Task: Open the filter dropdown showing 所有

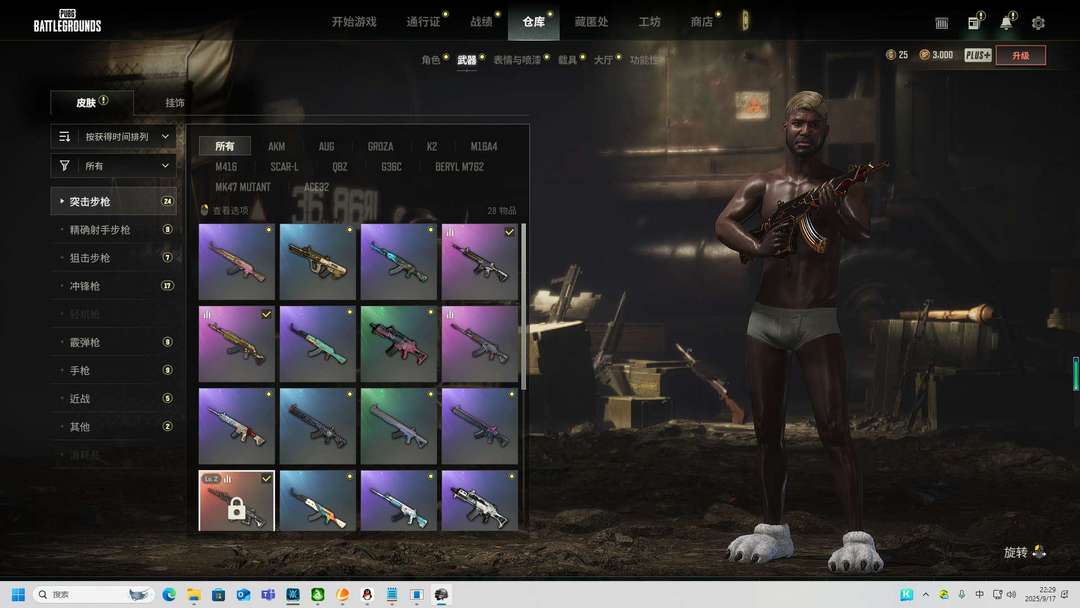Action: 114,166
